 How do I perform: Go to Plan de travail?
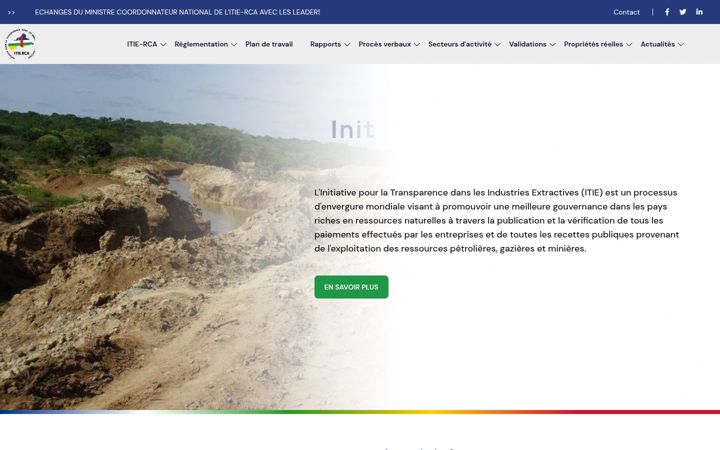tap(269, 44)
